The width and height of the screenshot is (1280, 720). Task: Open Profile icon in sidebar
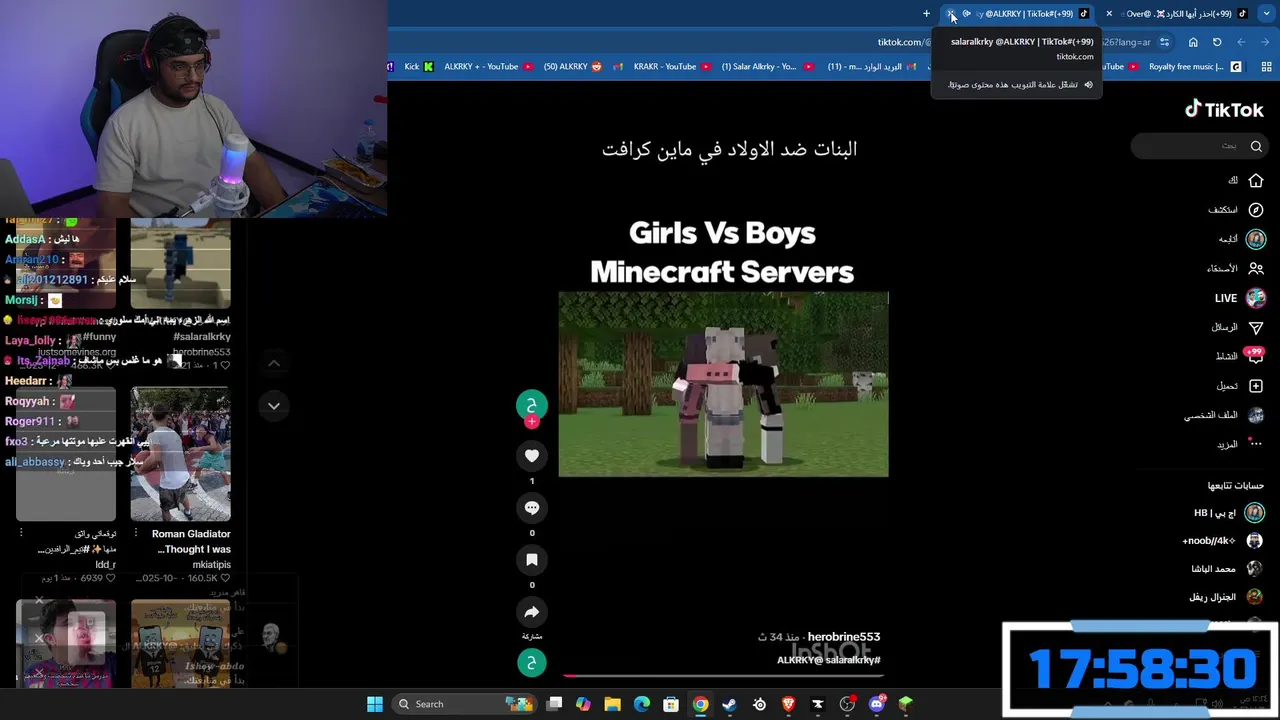(x=1256, y=415)
